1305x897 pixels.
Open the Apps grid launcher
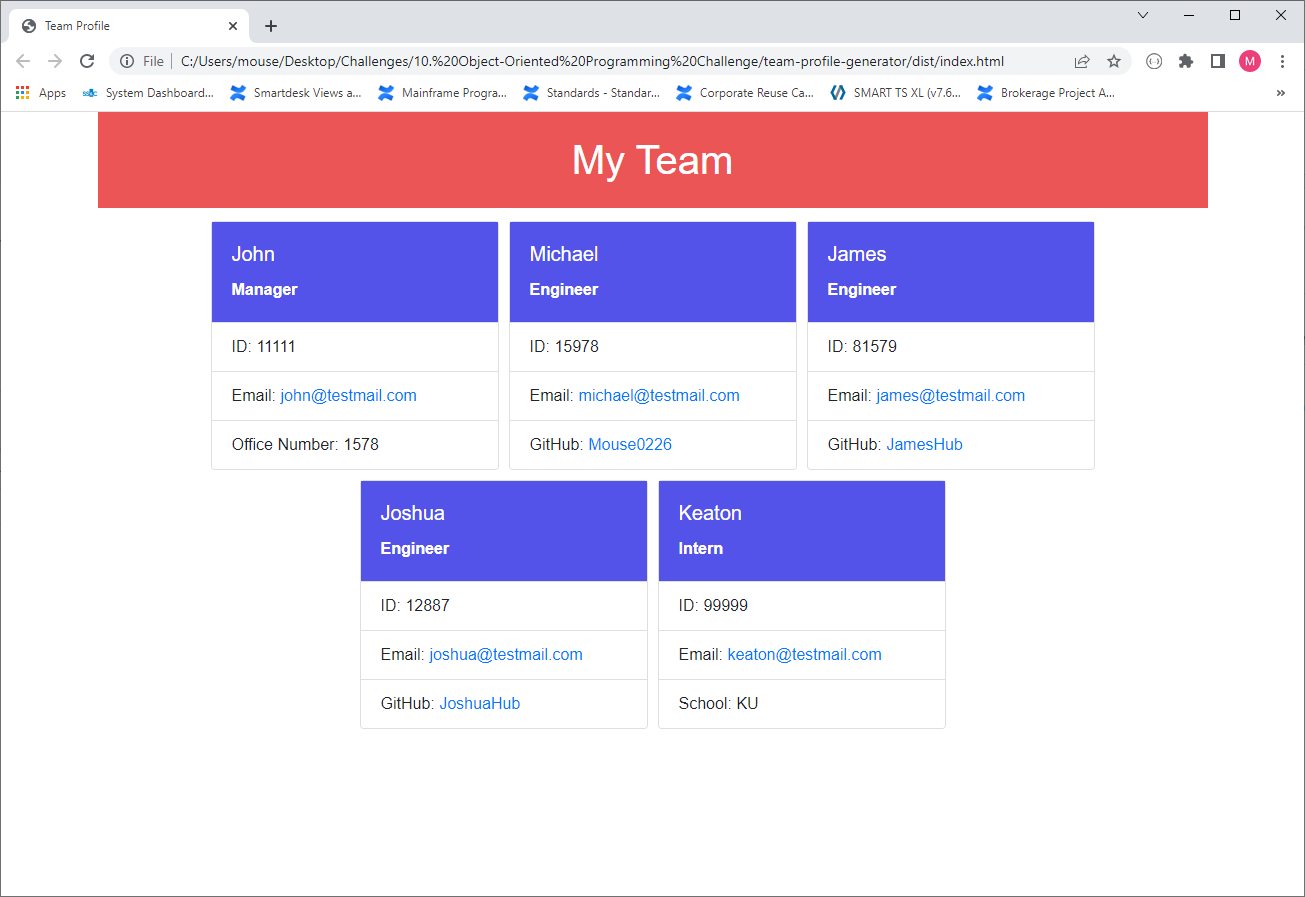22,92
